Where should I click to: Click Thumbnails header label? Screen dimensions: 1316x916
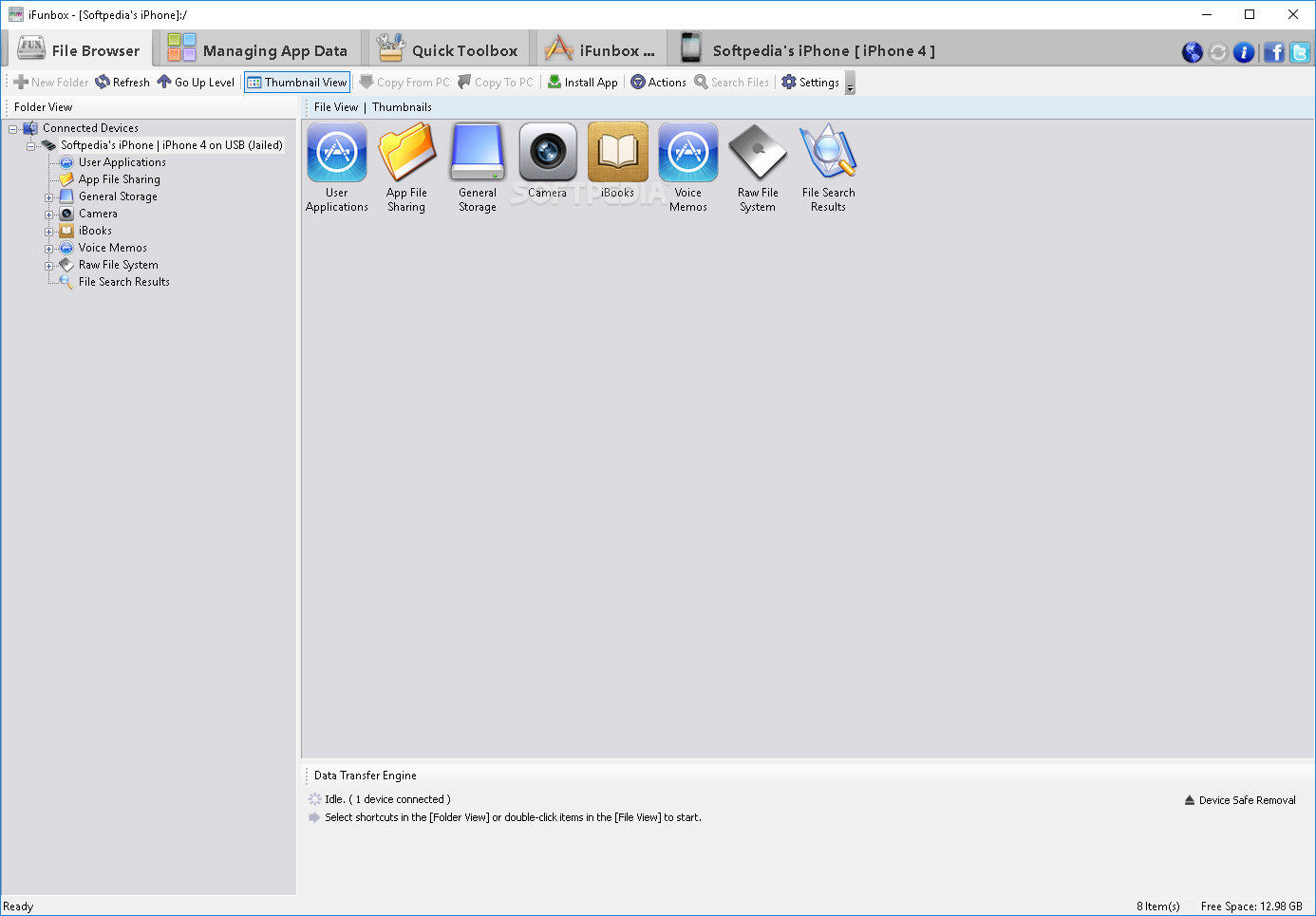click(x=402, y=107)
